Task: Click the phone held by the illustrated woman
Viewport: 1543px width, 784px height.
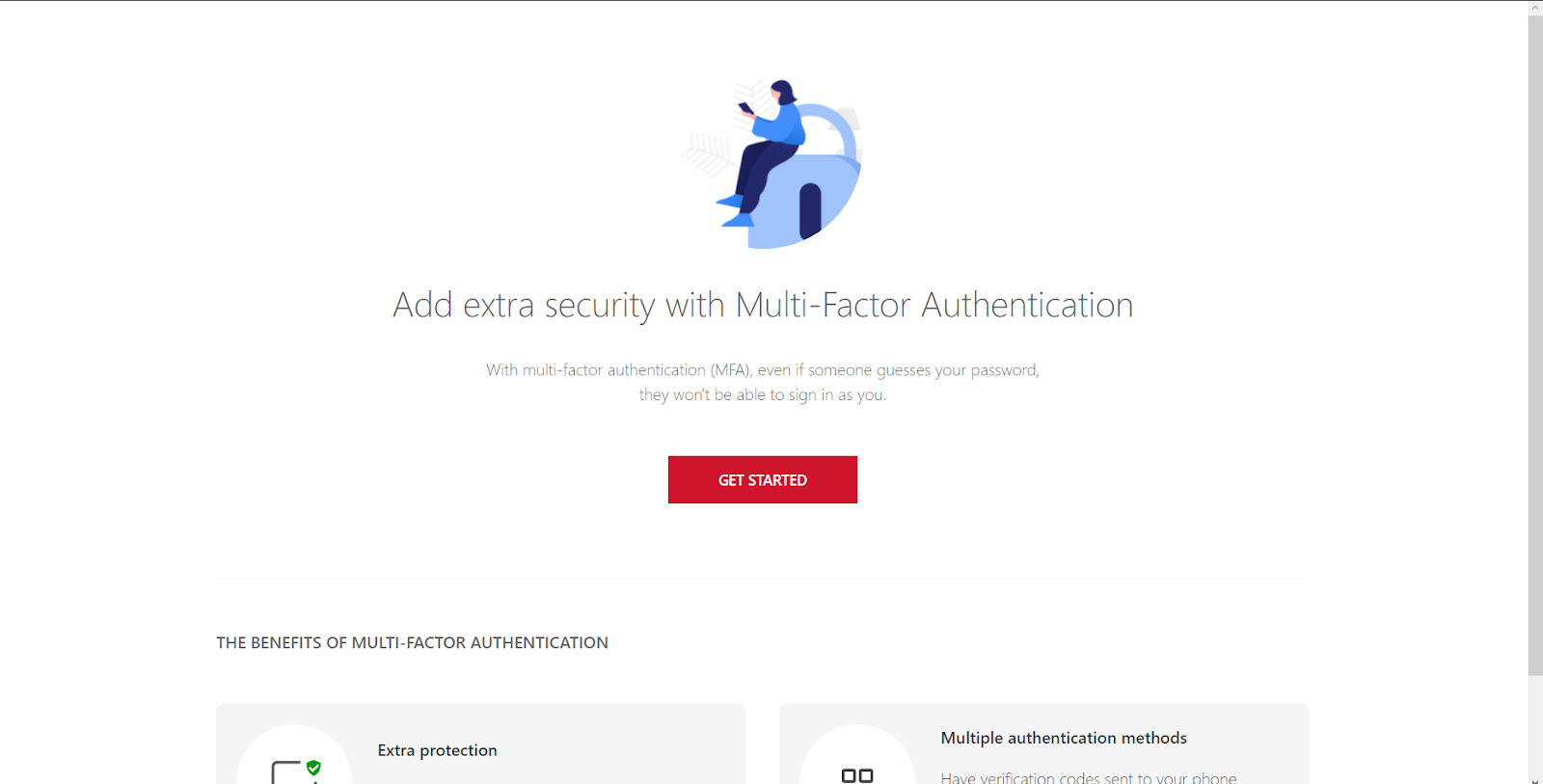Action: (745, 108)
